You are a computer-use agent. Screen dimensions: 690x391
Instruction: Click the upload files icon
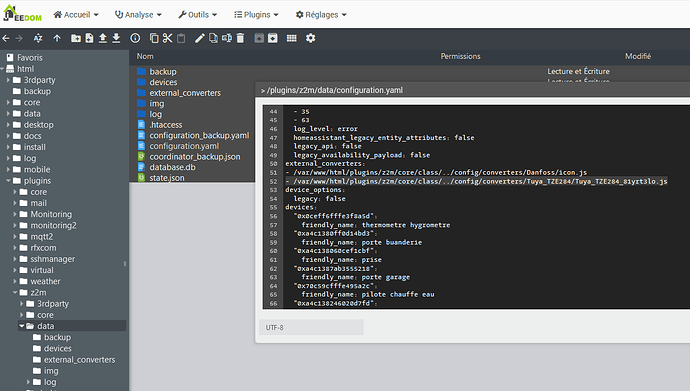(103, 39)
